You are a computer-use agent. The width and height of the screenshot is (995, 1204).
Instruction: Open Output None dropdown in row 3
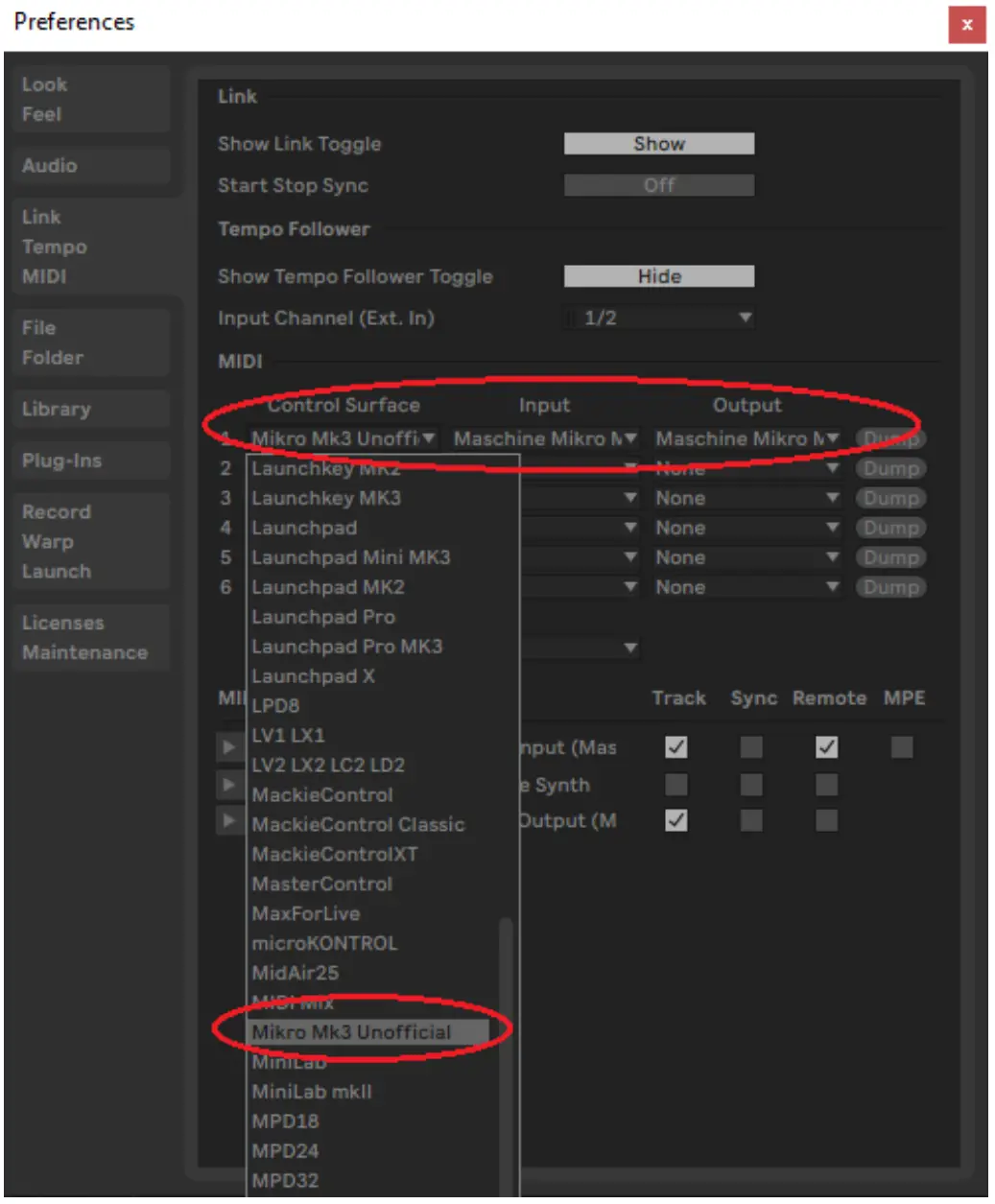746,498
